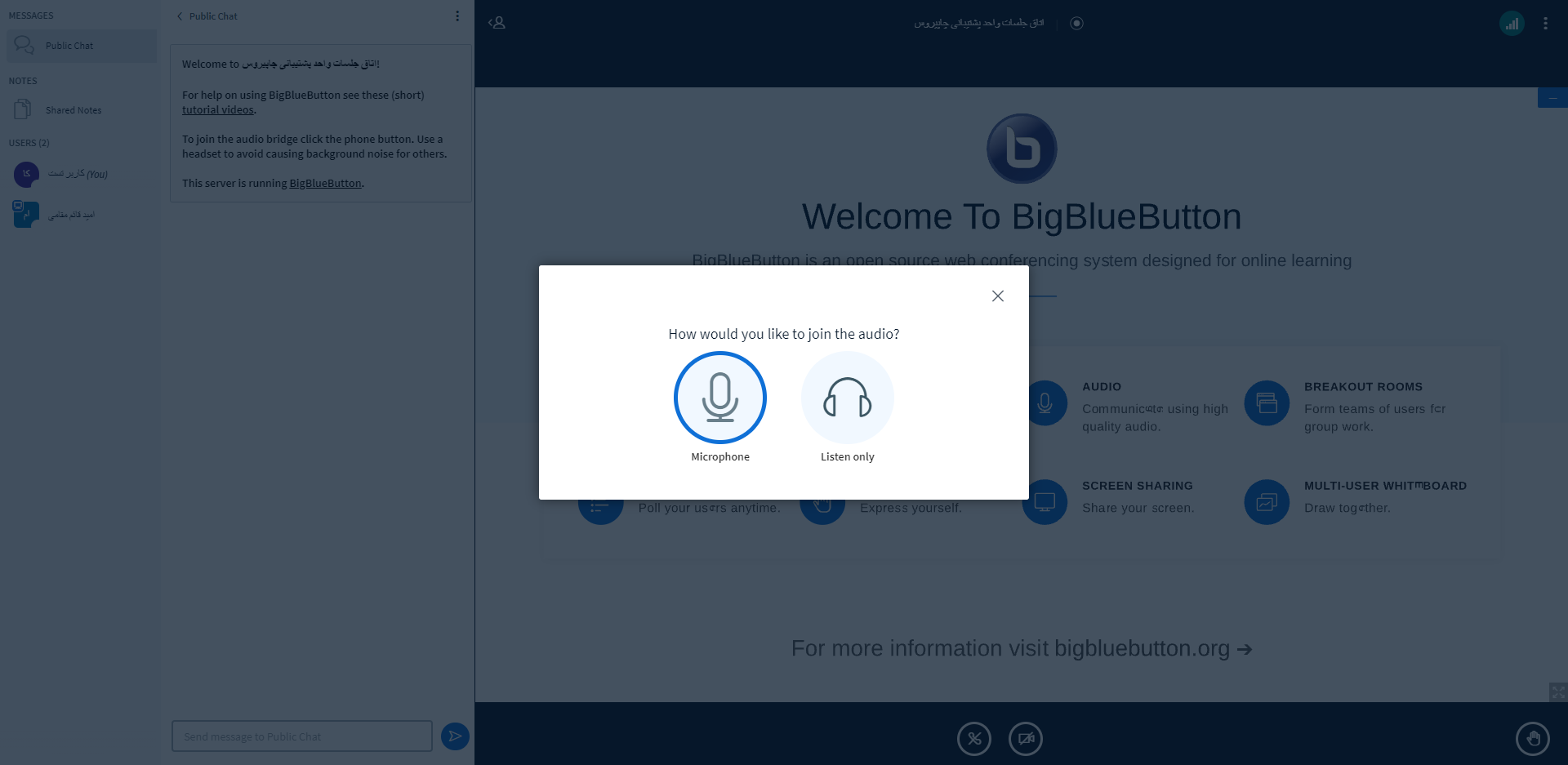Hide Public Chat using back chevron

(180, 16)
